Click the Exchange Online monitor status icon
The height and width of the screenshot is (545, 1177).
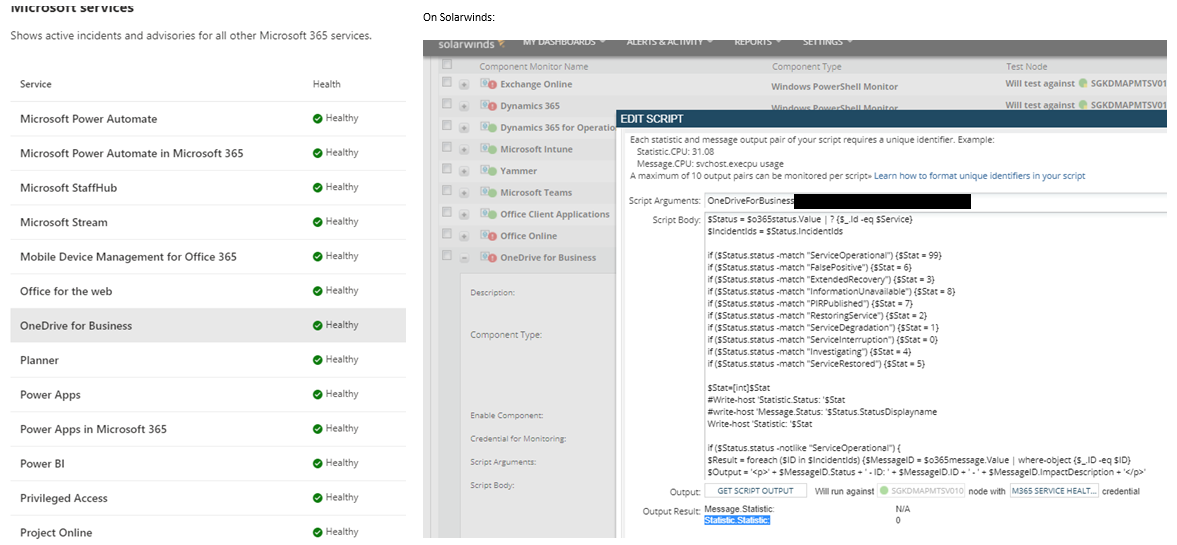pos(489,84)
